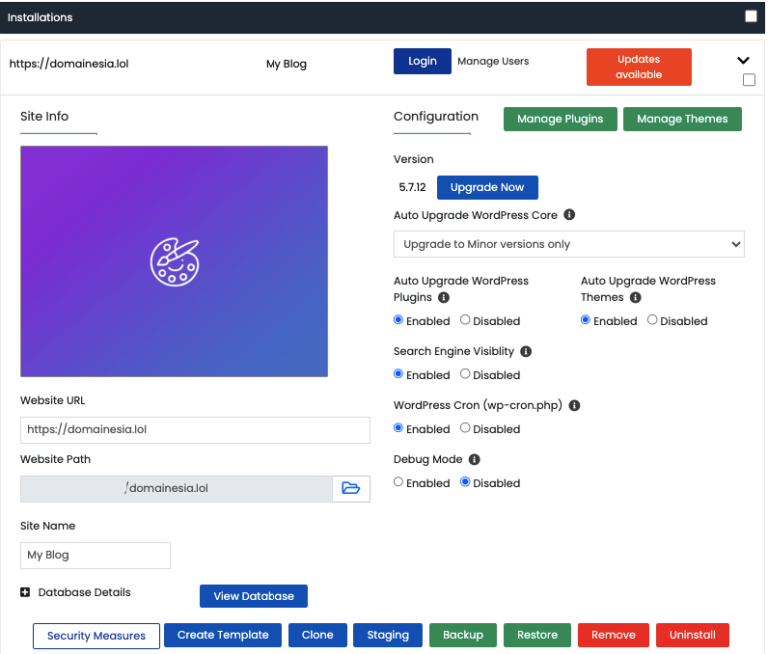Collapse the installation details chevron

pyautogui.click(x=743, y=60)
